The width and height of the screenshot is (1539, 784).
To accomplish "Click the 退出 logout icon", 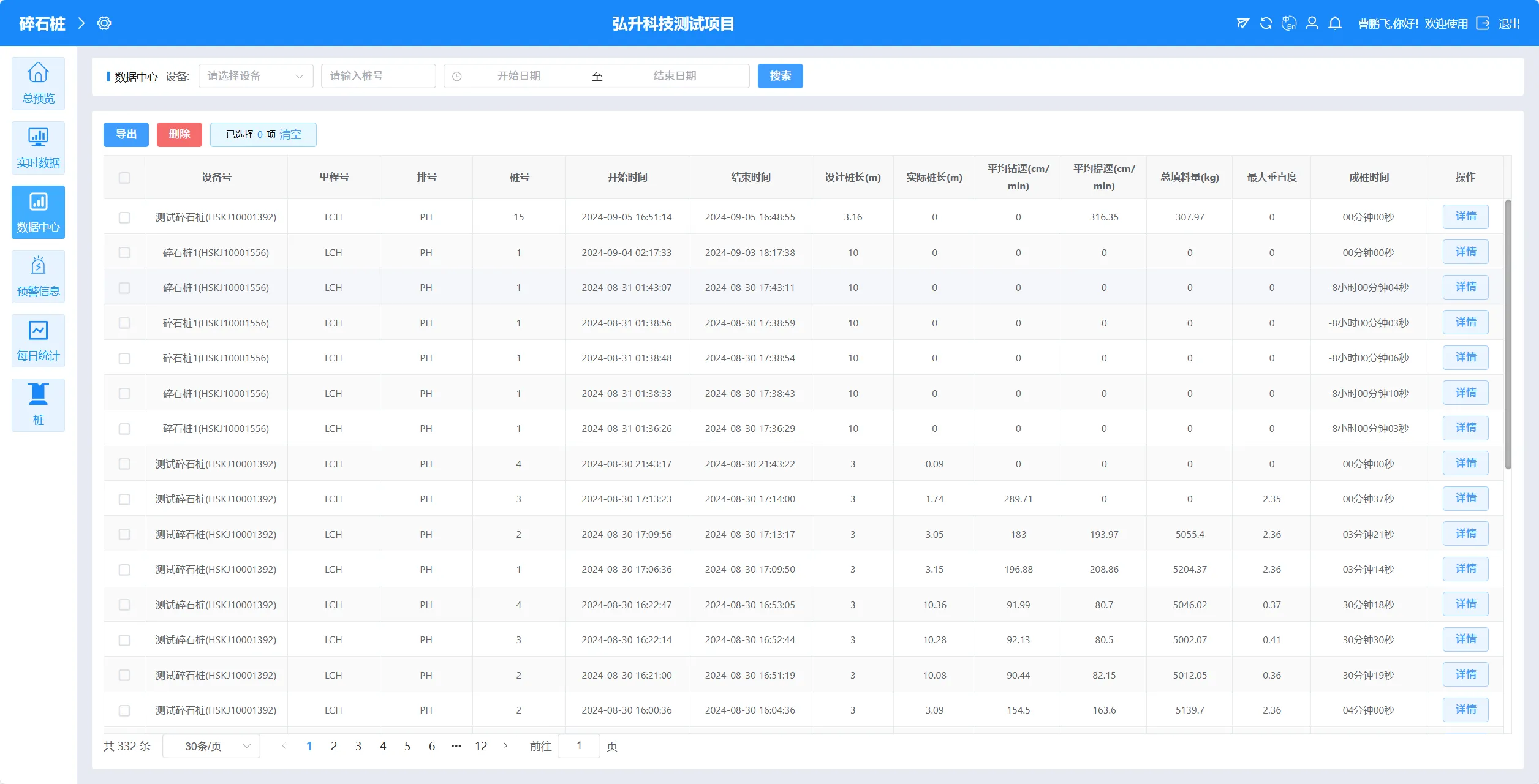I will [x=1483, y=23].
